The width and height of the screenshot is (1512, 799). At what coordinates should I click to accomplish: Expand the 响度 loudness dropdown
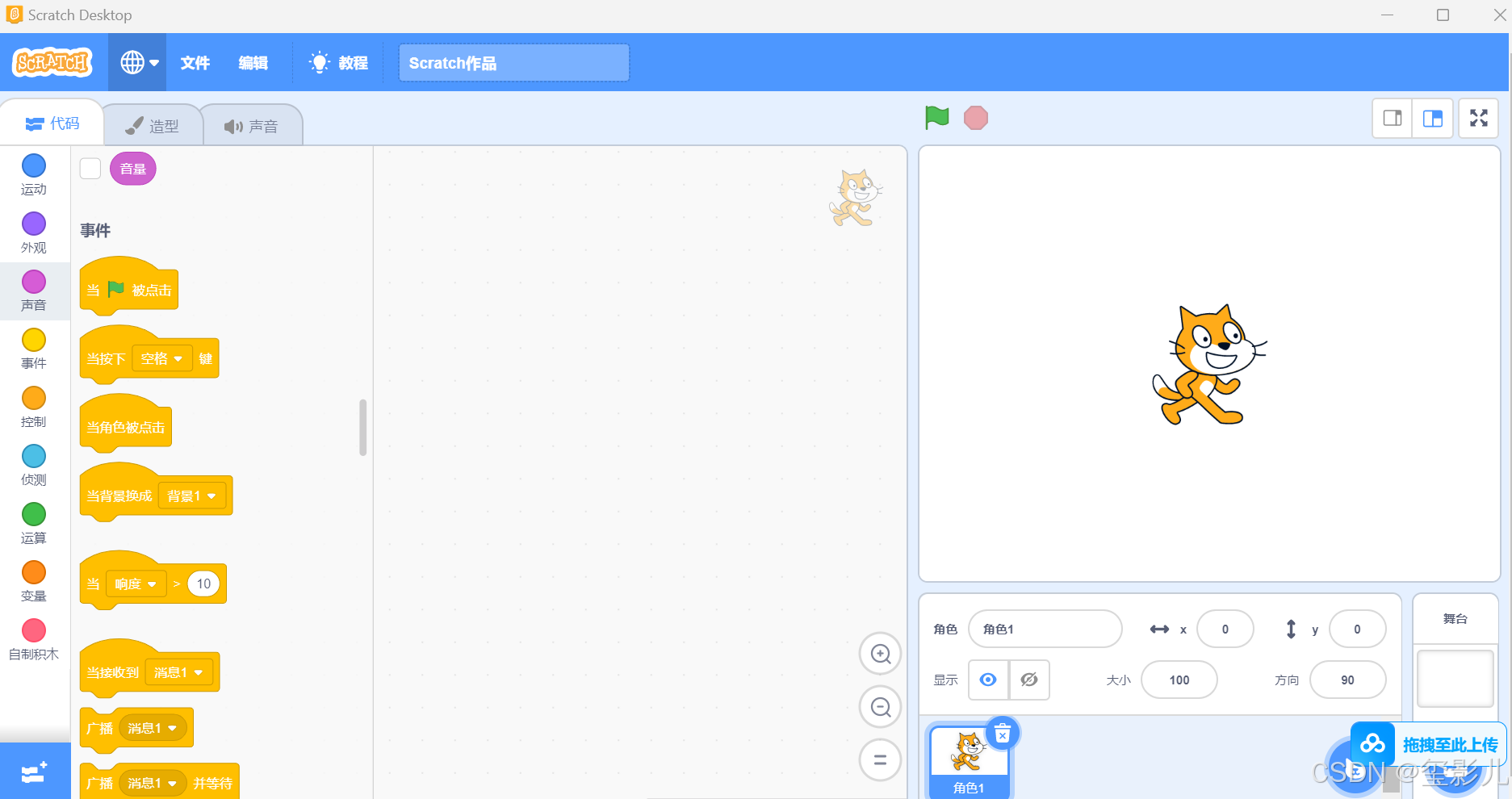point(136,584)
